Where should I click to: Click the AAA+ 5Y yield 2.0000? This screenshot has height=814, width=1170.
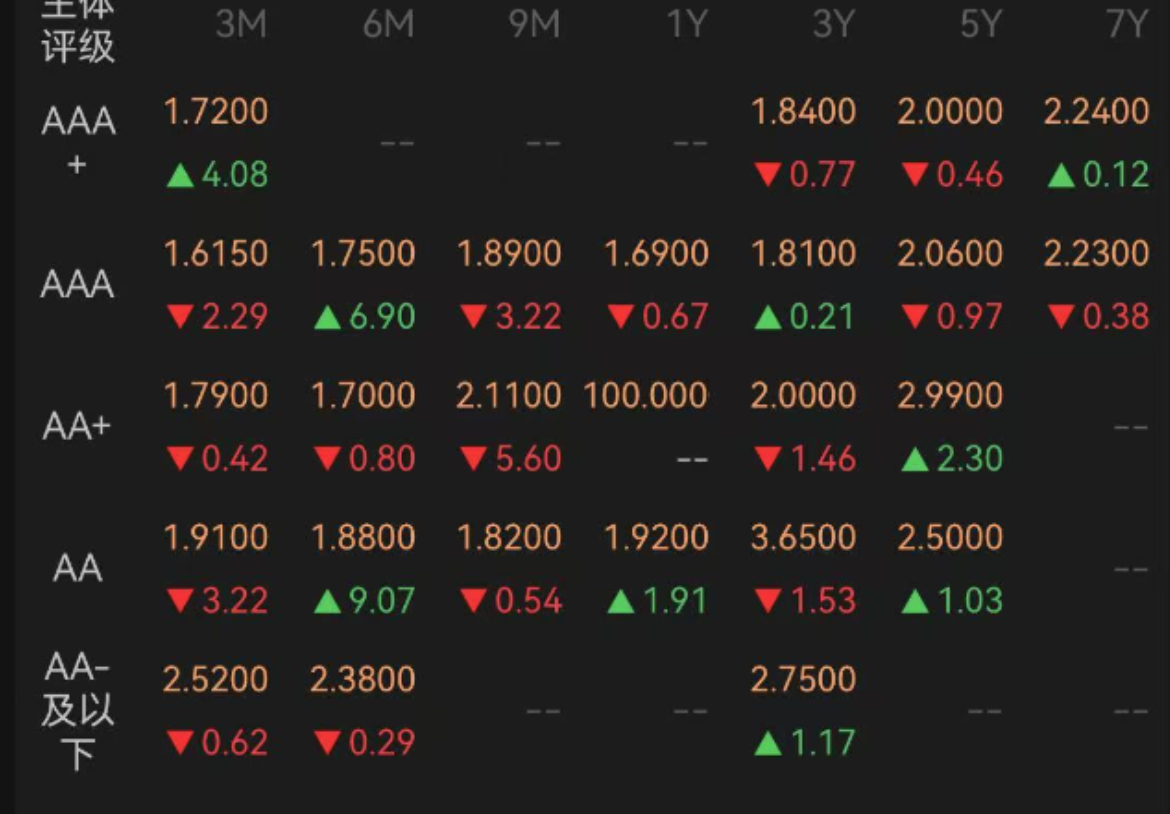pyautogui.click(x=950, y=111)
